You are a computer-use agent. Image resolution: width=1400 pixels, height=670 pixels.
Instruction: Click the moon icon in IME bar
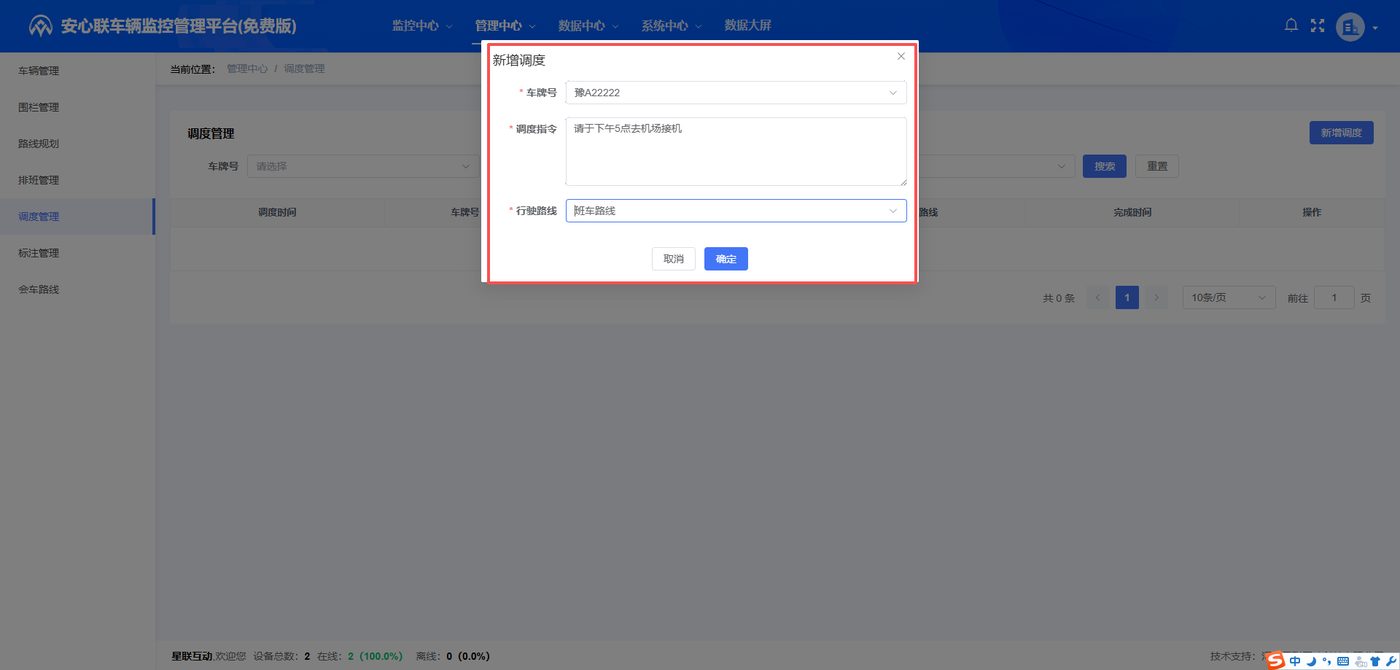1311,661
